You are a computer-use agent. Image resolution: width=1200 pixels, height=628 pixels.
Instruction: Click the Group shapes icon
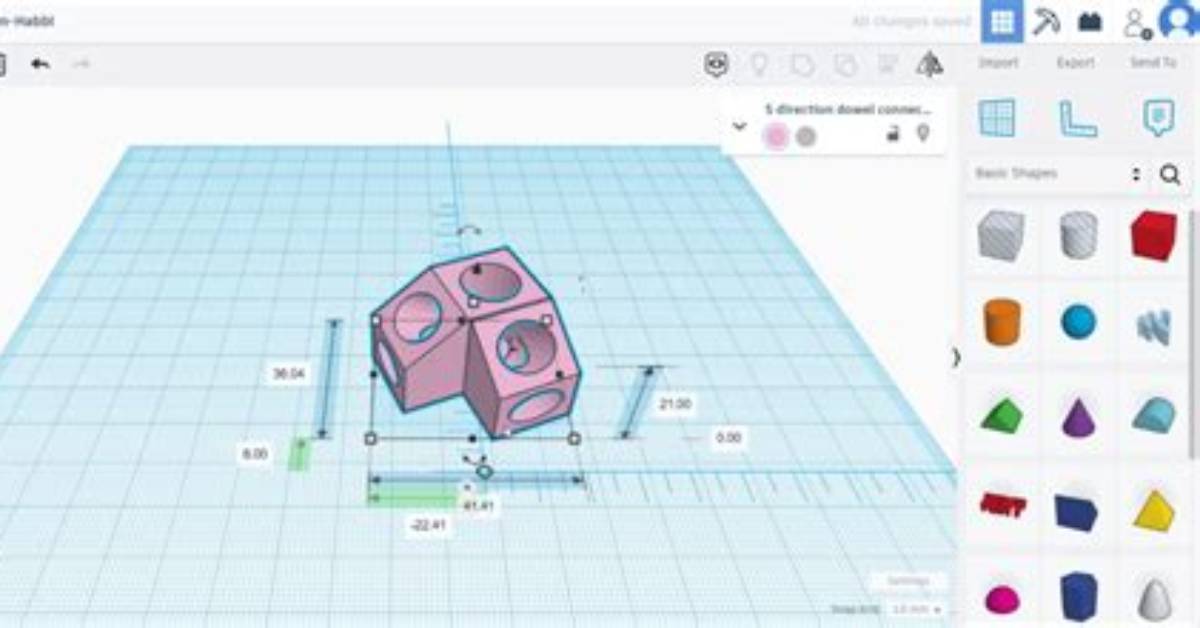coord(802,65)
